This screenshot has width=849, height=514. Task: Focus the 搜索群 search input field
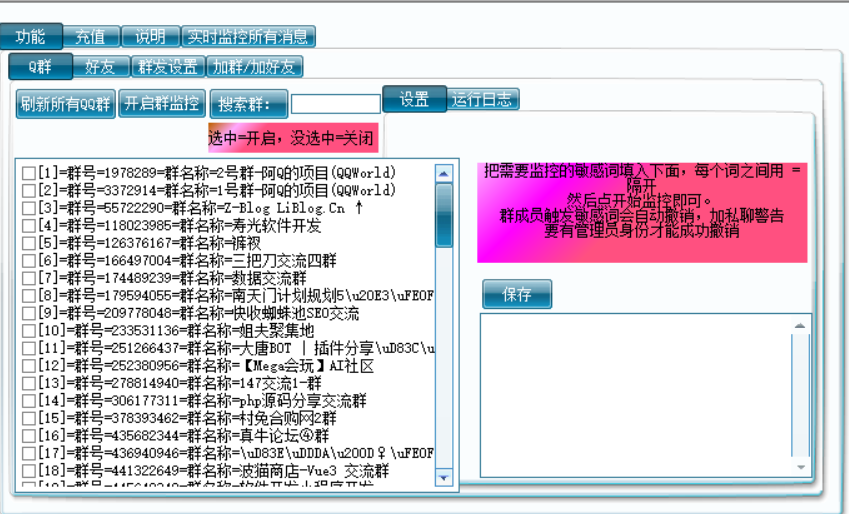coord(335,104)
